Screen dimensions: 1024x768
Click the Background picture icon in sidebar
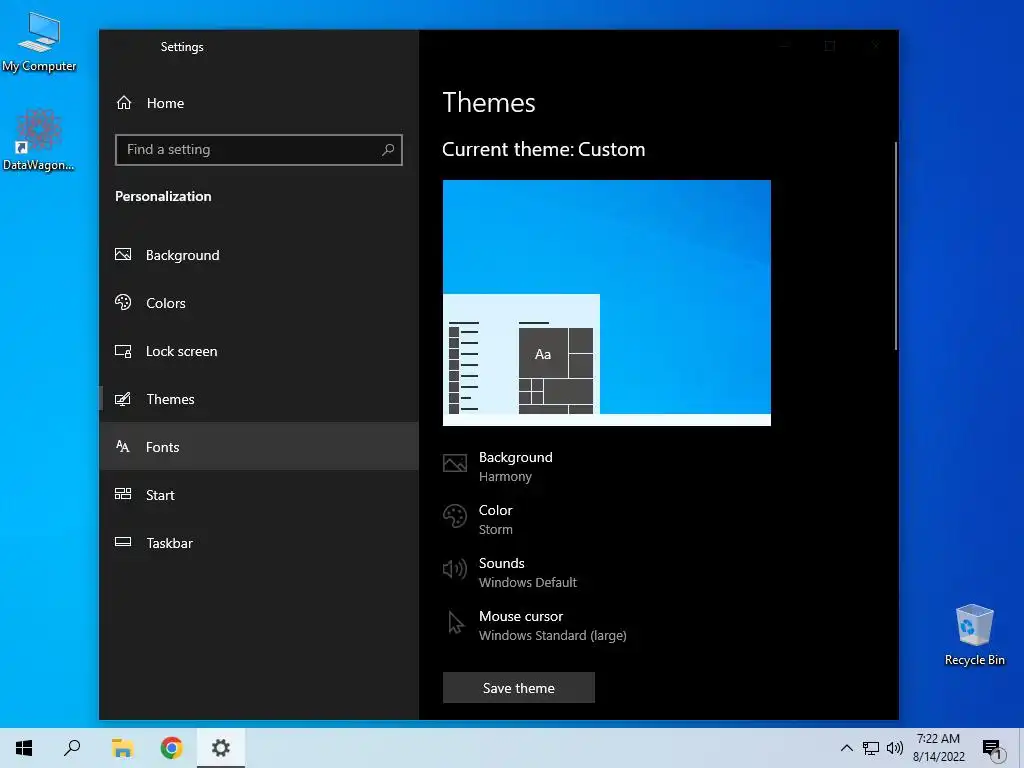[x=123, y=254]
